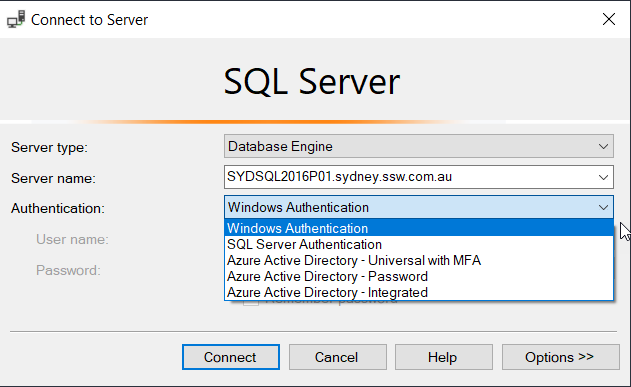Image resolution: width=631 pixels, height=387 pixels.
Task: Click the Connect to Server title icon
Action: pyautogui.click(x=16, y=19)
